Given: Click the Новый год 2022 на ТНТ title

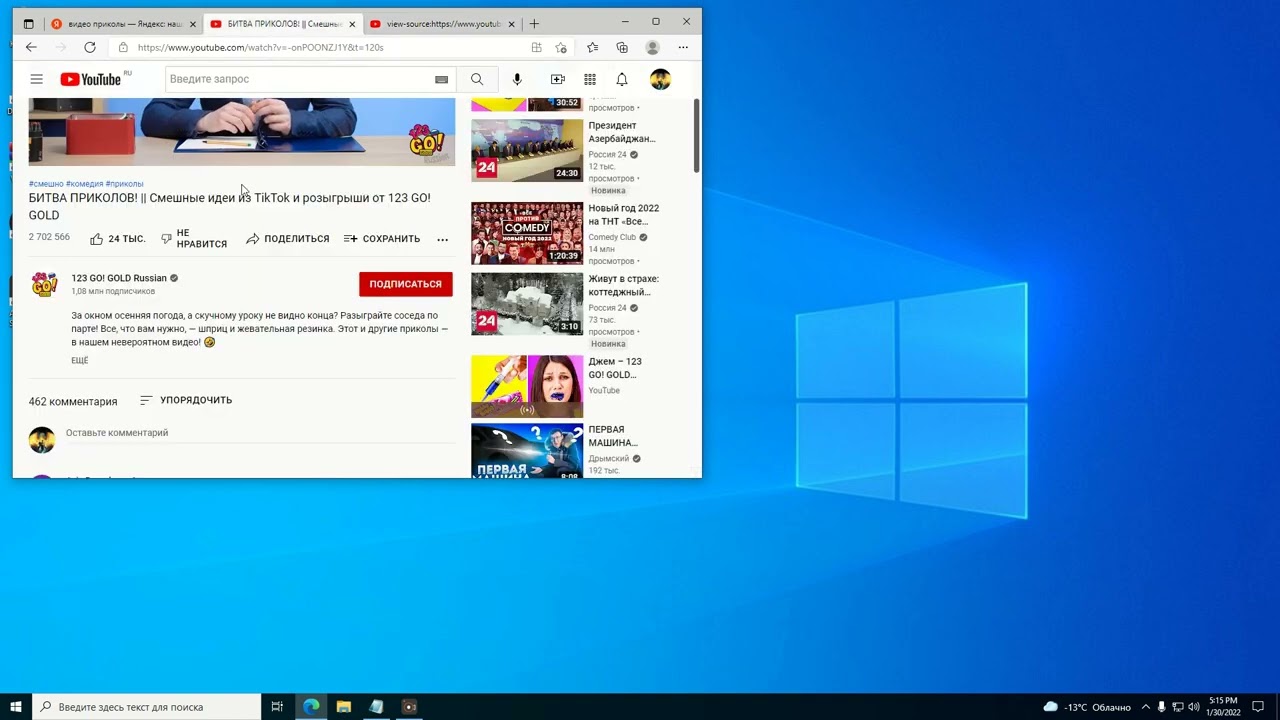Looking at the screenshot, I should click(x=623, y=215).
